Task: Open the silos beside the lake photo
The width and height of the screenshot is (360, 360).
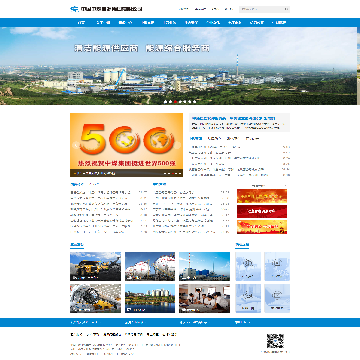Action: point(150,298)
